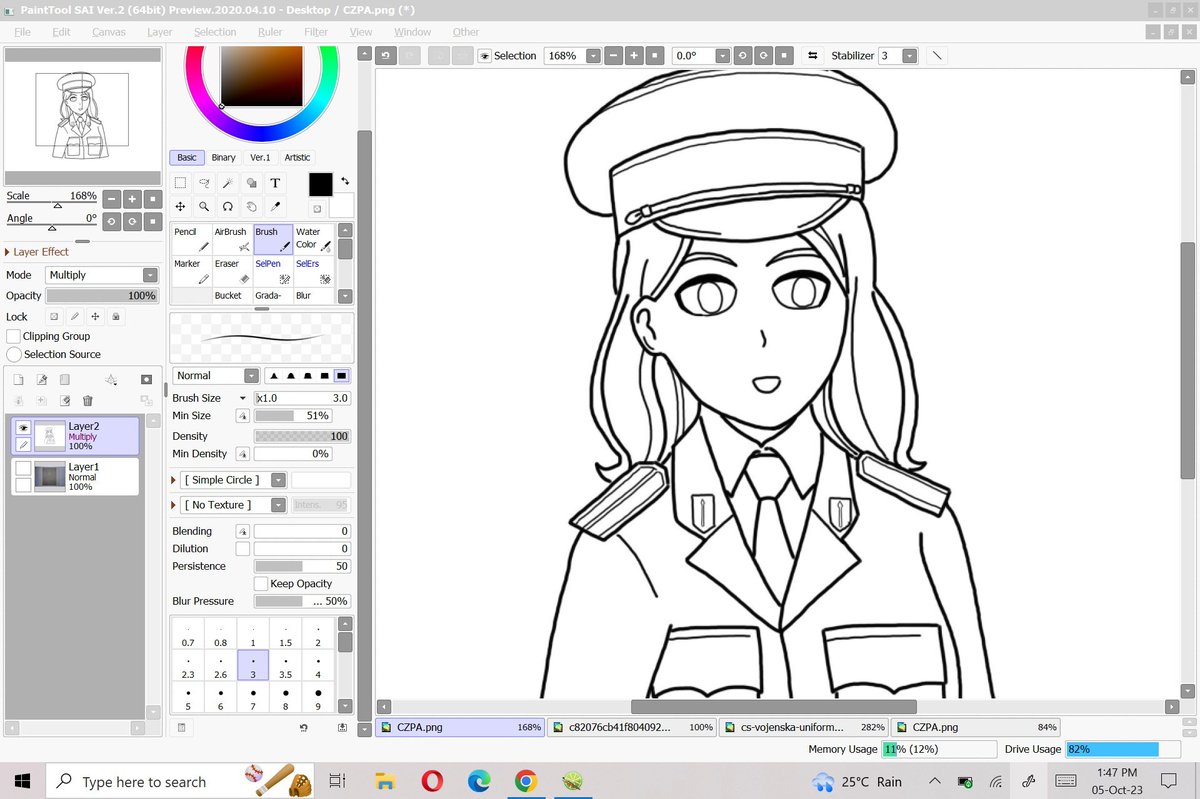The width and height of the screenshot is (1200, 799).
Task: Clear the selected layer
Action: (65, 400)
